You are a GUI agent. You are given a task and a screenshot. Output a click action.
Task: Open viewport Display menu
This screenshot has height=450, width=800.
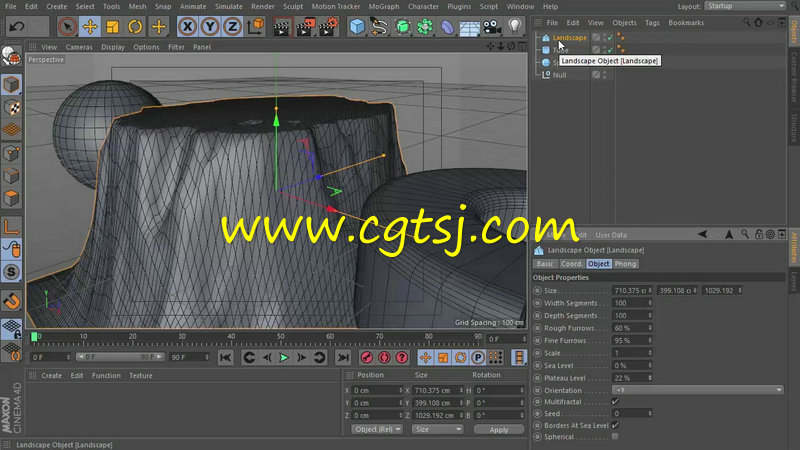tap(113, 47)
